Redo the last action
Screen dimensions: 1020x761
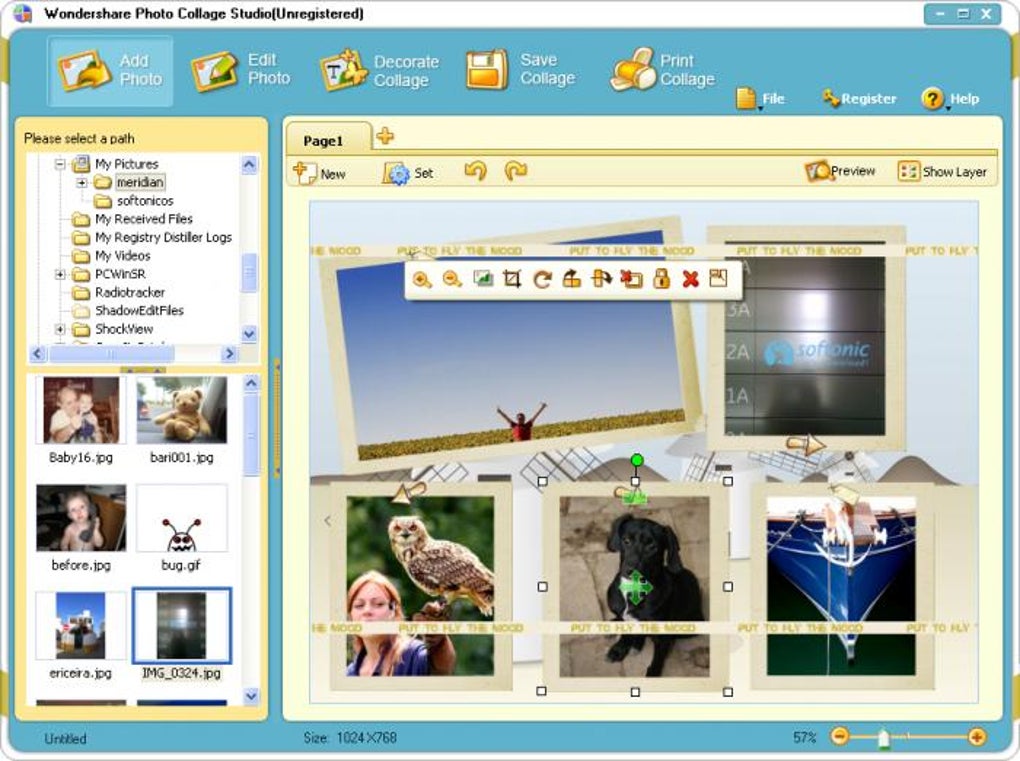[x=515, y=172]
